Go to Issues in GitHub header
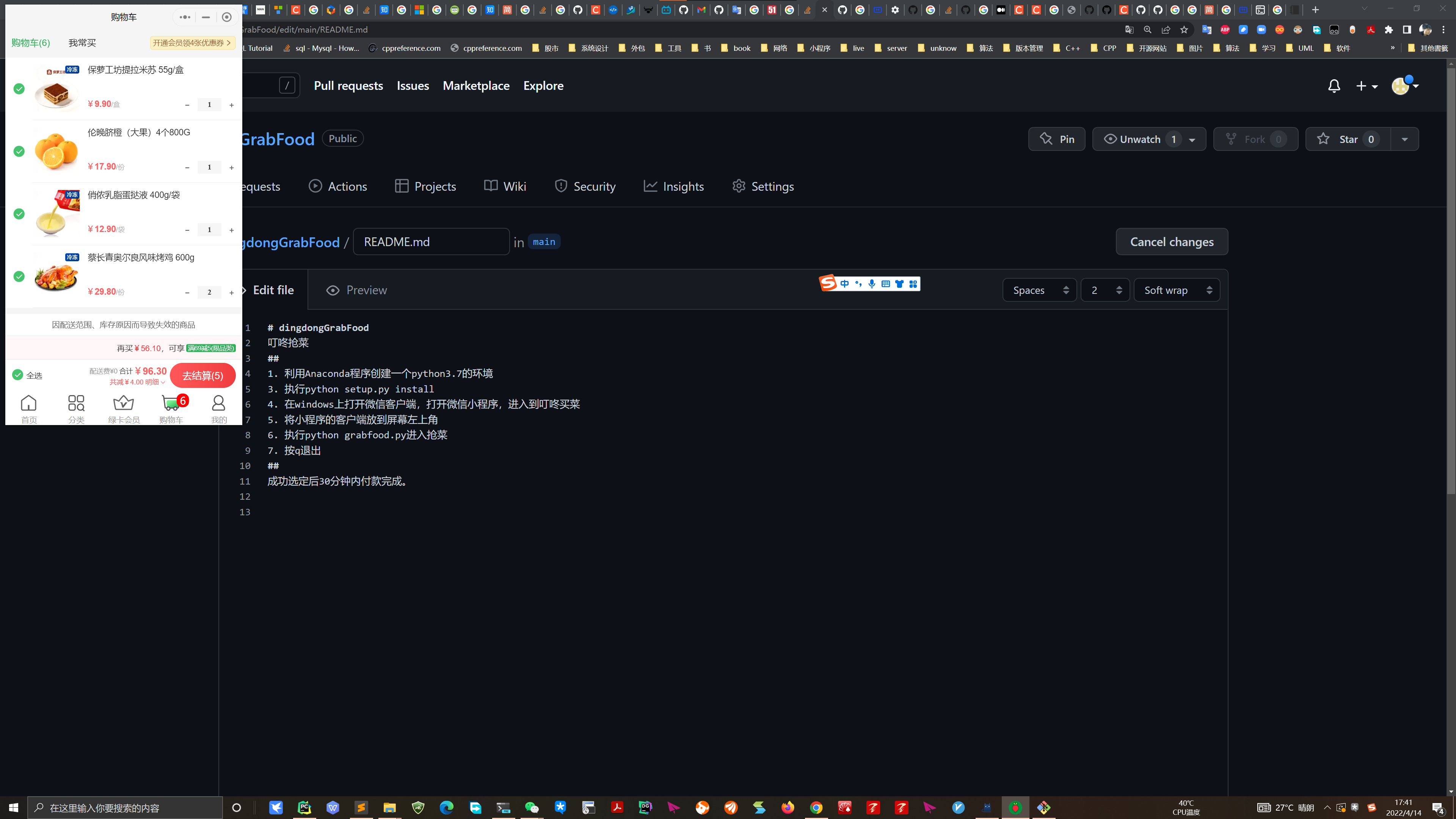 coord(413,86)
